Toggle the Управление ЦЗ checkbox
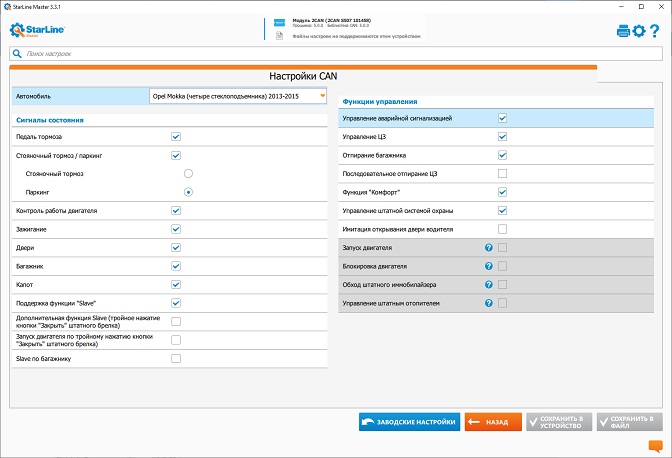The width and height of the screenshot is (672, 458). 503,136
